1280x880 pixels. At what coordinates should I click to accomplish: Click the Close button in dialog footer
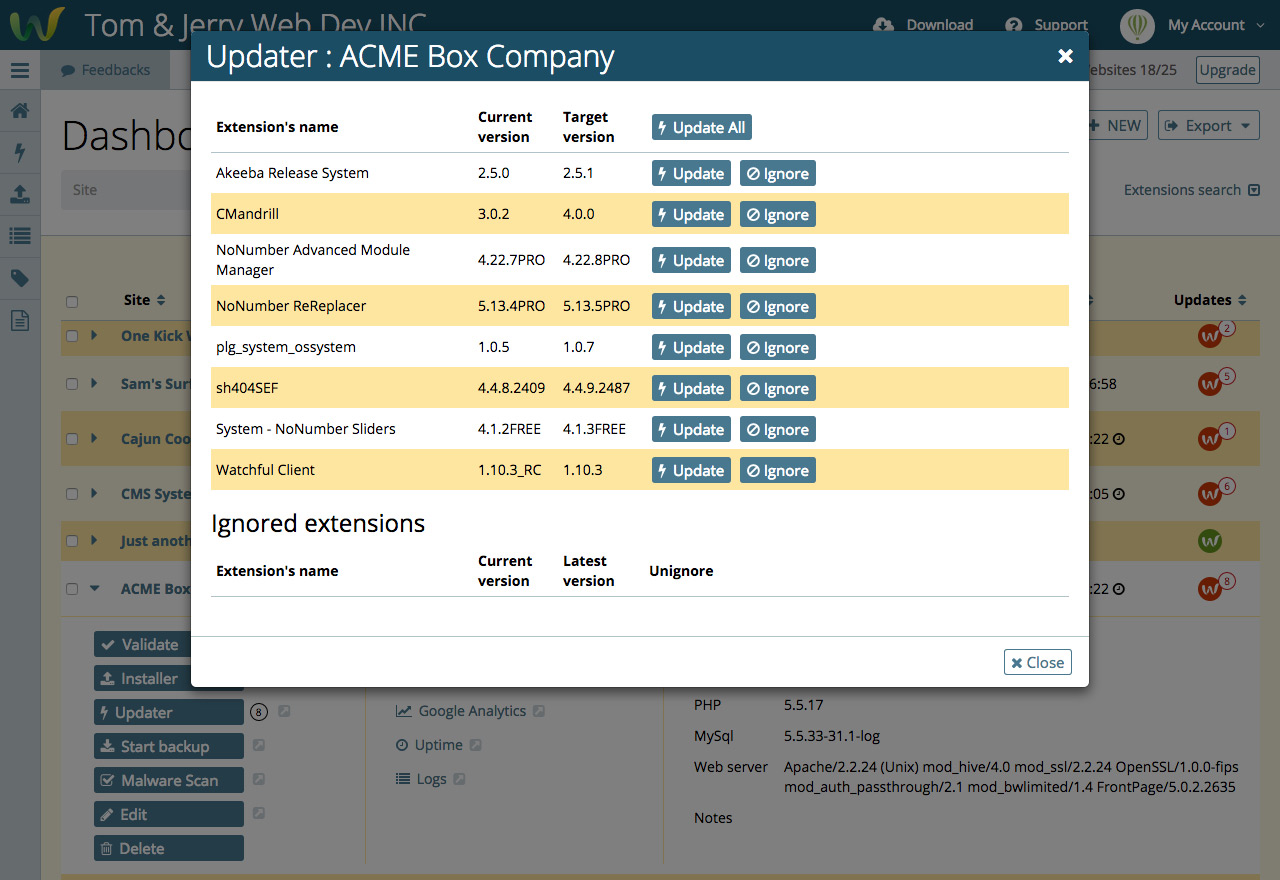point(1037,662)
